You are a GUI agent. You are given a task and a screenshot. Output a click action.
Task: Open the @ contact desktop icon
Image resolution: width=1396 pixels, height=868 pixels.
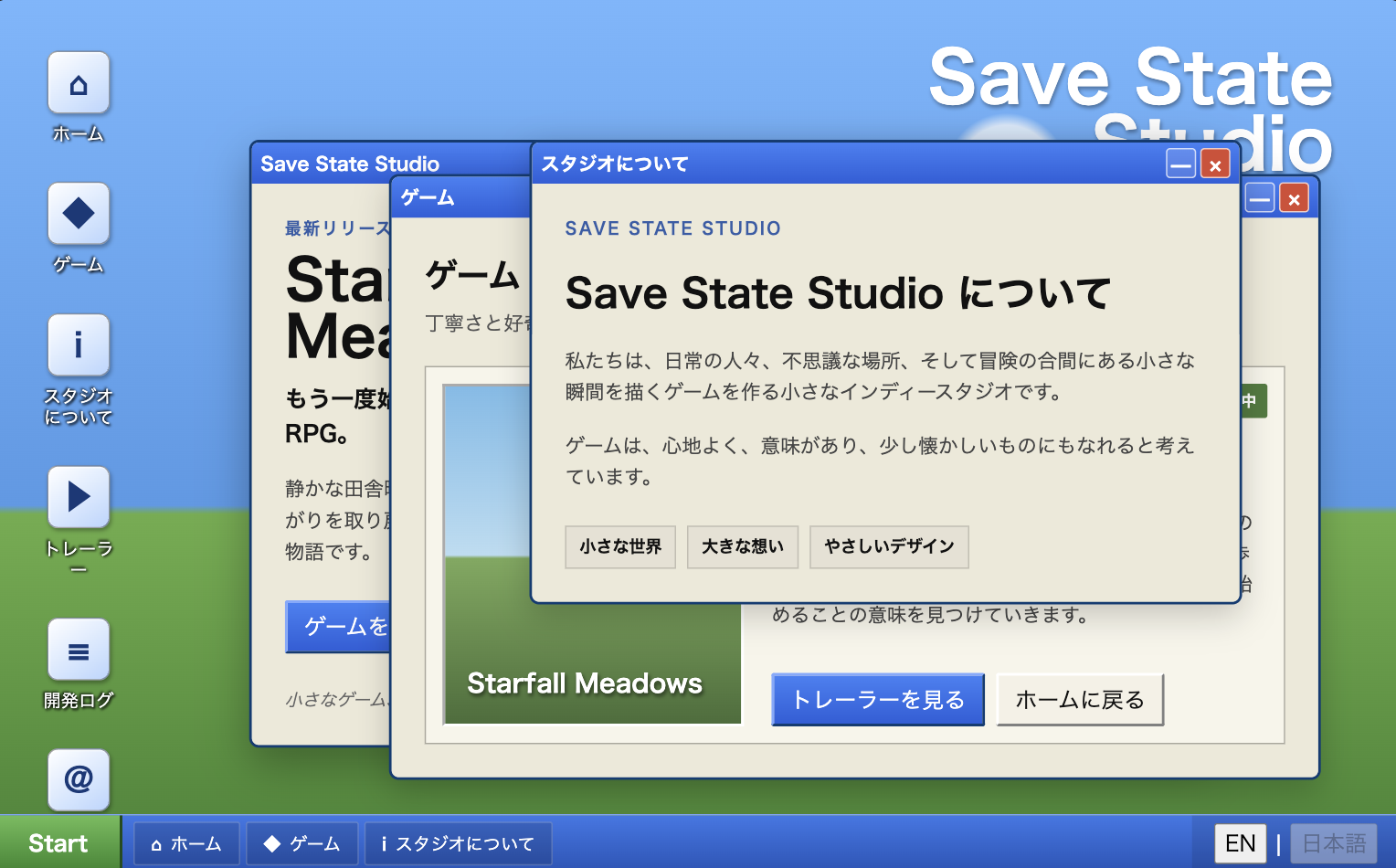pos(79,780)
